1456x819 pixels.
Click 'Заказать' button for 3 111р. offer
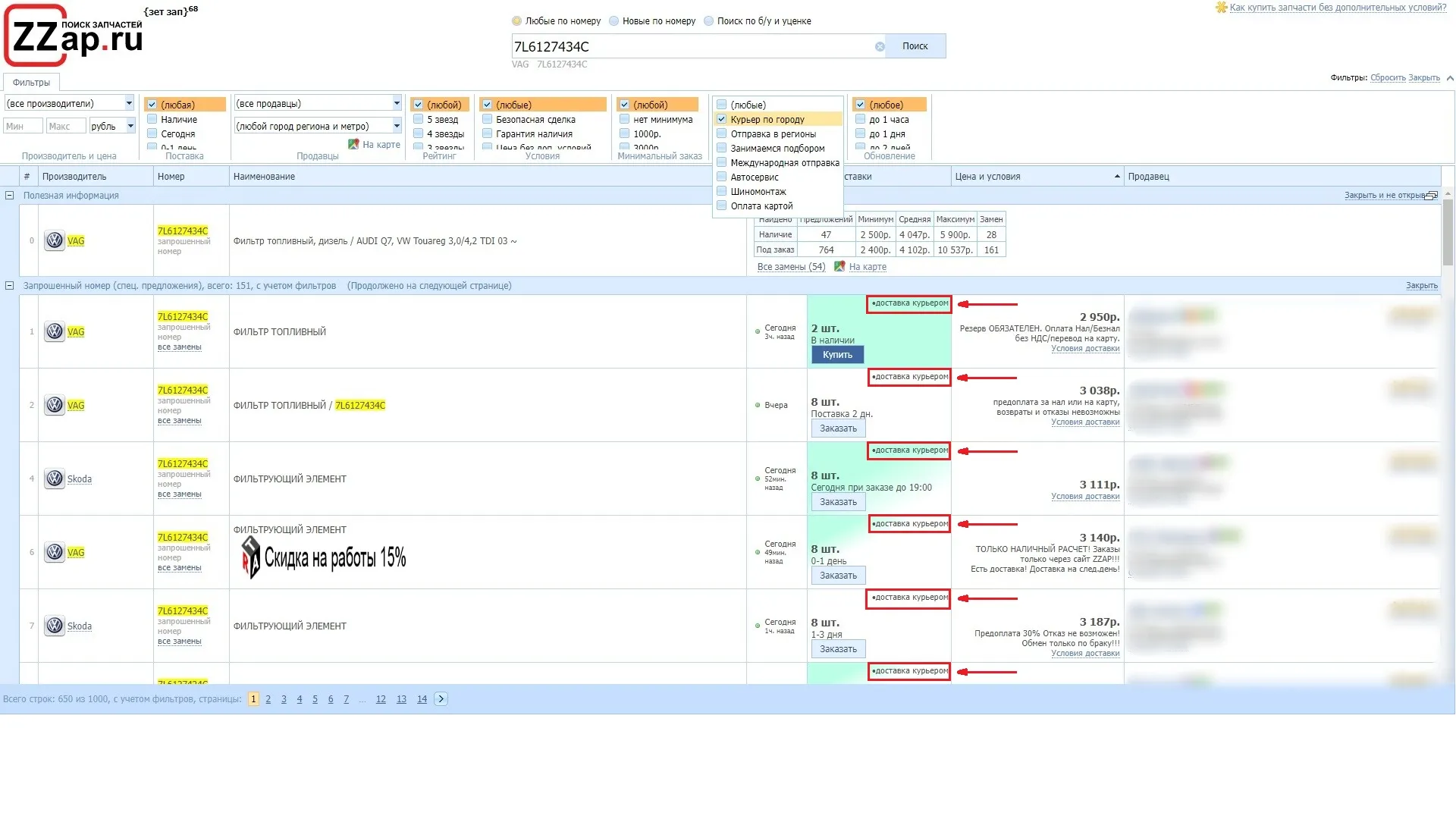838,502
